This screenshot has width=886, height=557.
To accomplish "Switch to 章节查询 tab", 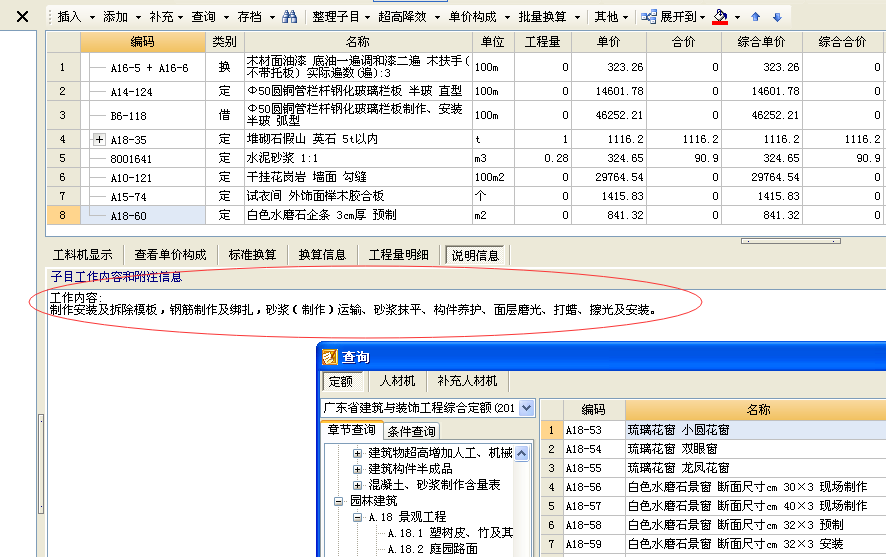I will 351,430.
